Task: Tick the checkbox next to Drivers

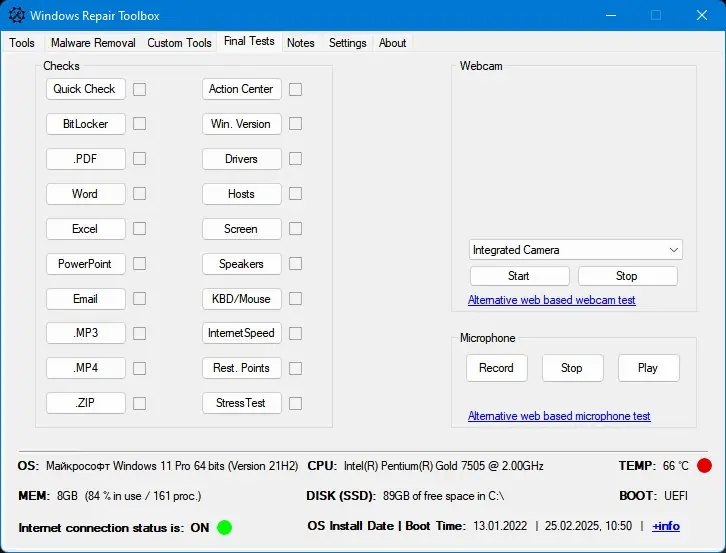Action: [x=295, y=159]
